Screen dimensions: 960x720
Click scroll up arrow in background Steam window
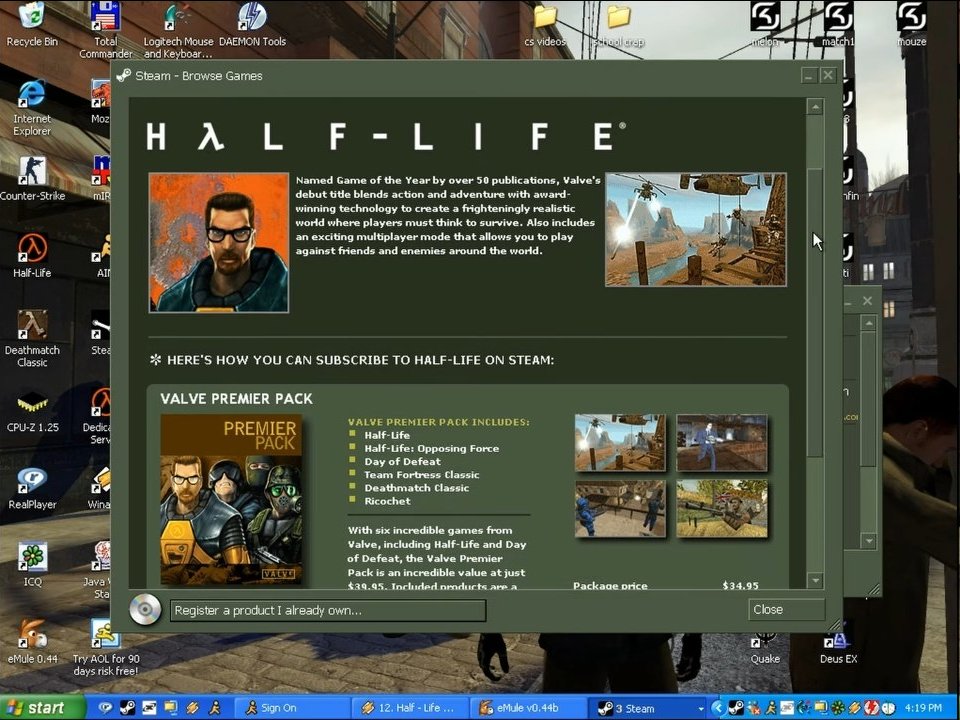click(868, 323)
